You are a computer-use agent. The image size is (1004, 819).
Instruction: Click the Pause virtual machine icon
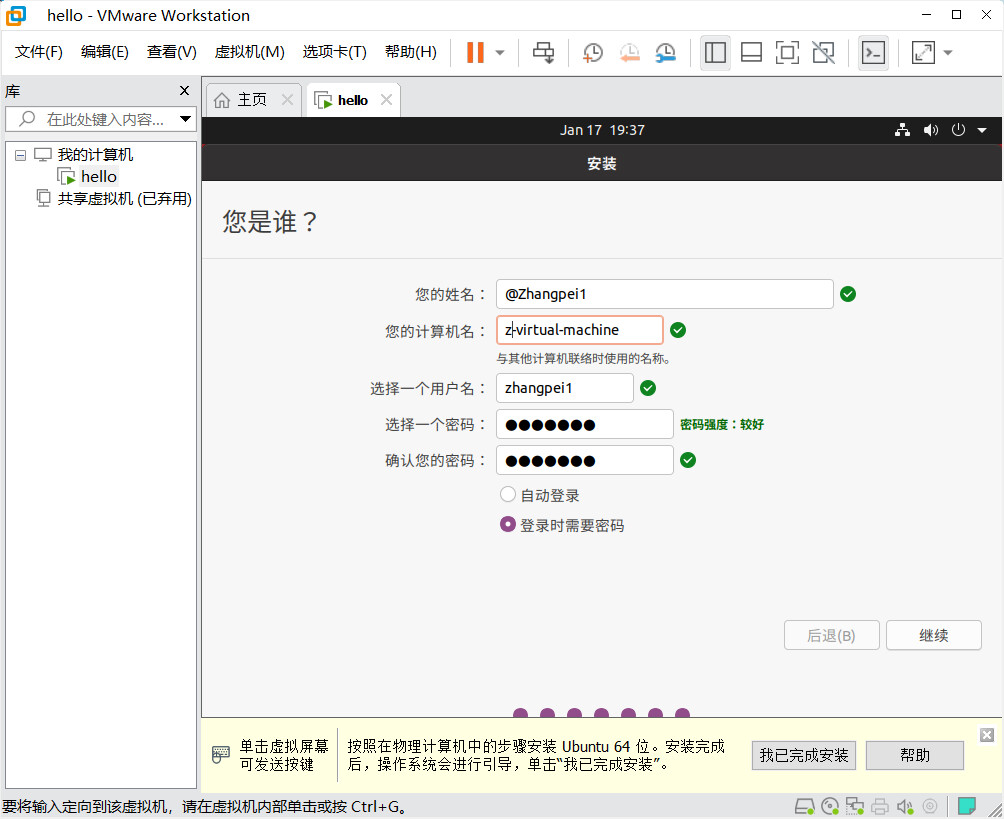coord(475,53)
